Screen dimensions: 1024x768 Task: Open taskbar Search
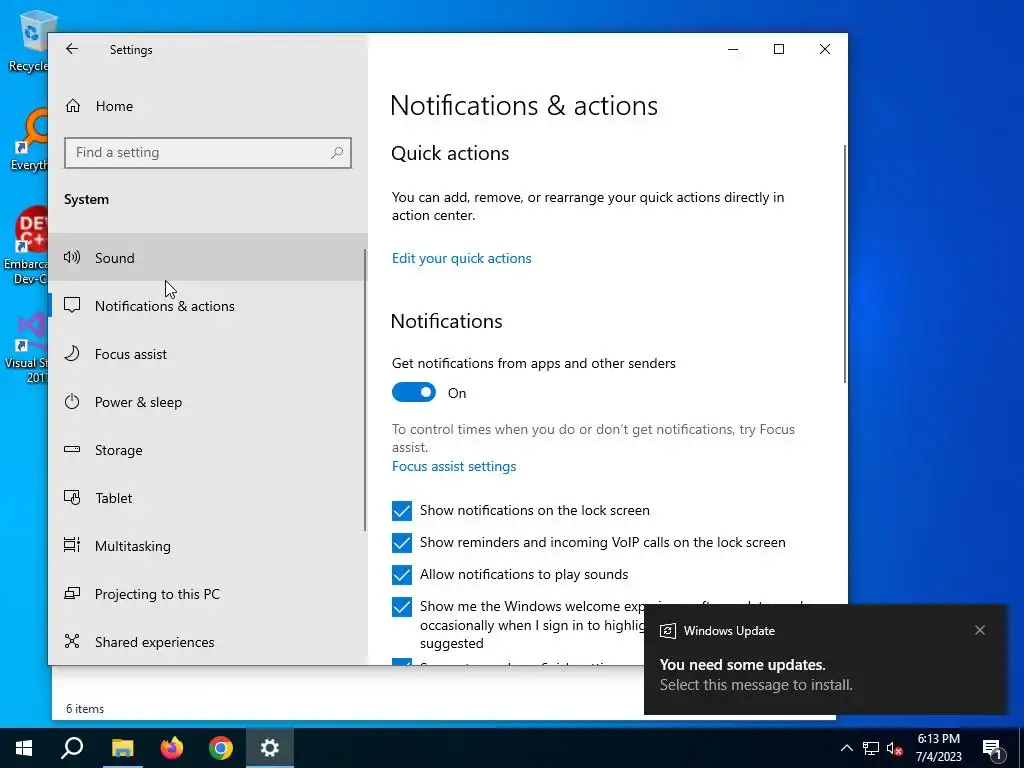(72, 748)
